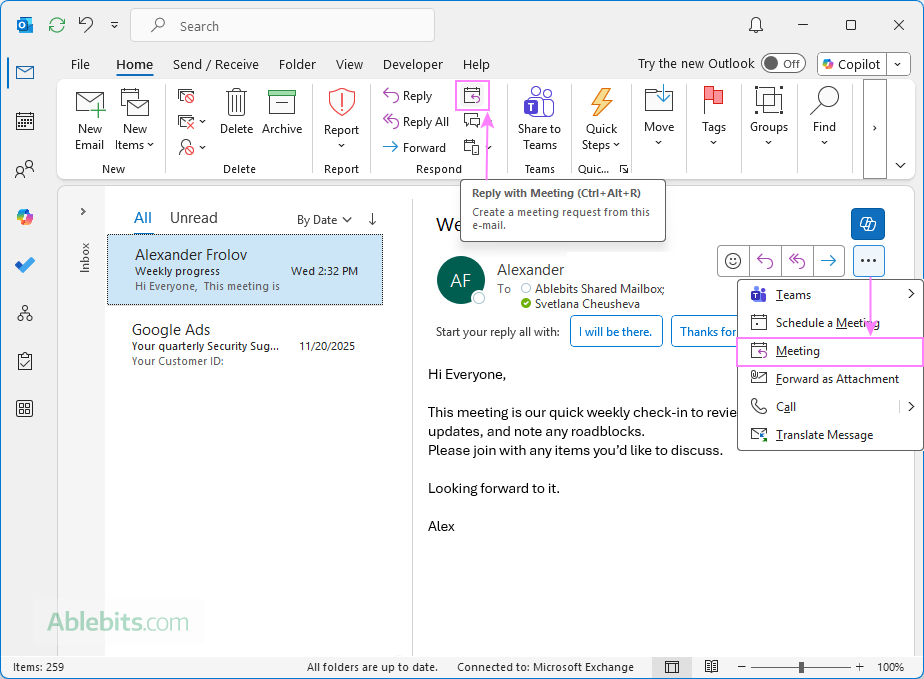Toggle the Try the new Outlook switch
Viewport: 924px width, 679px height.
click(782, 63)
